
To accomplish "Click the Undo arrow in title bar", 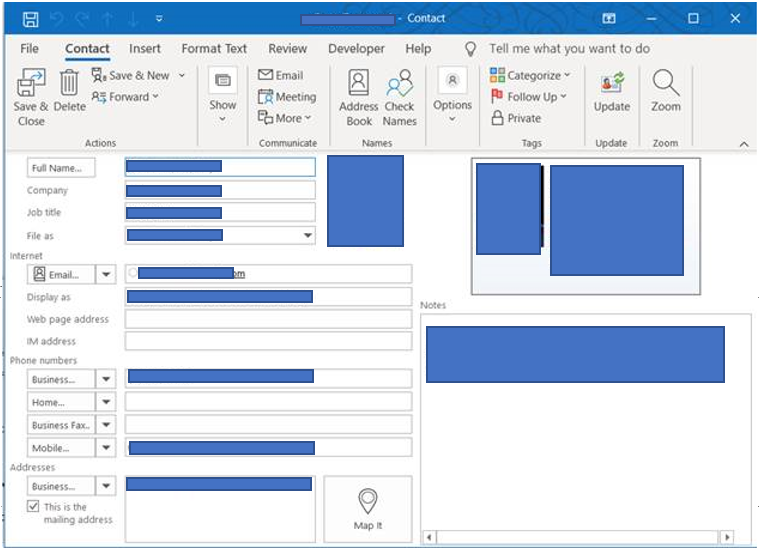I will pos(57,19).
